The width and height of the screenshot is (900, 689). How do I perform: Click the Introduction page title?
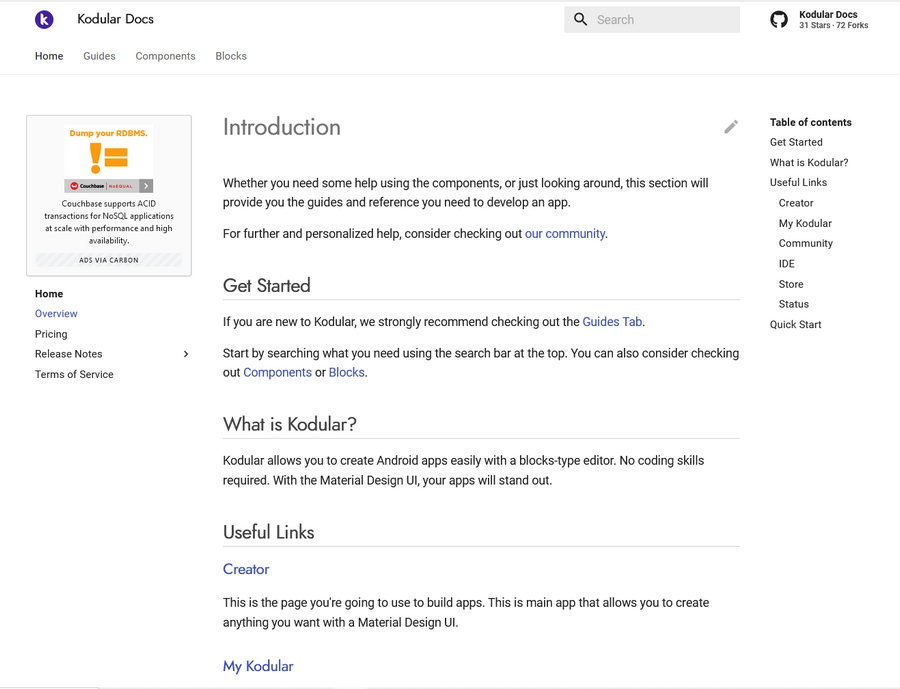[x=282, y=127]
